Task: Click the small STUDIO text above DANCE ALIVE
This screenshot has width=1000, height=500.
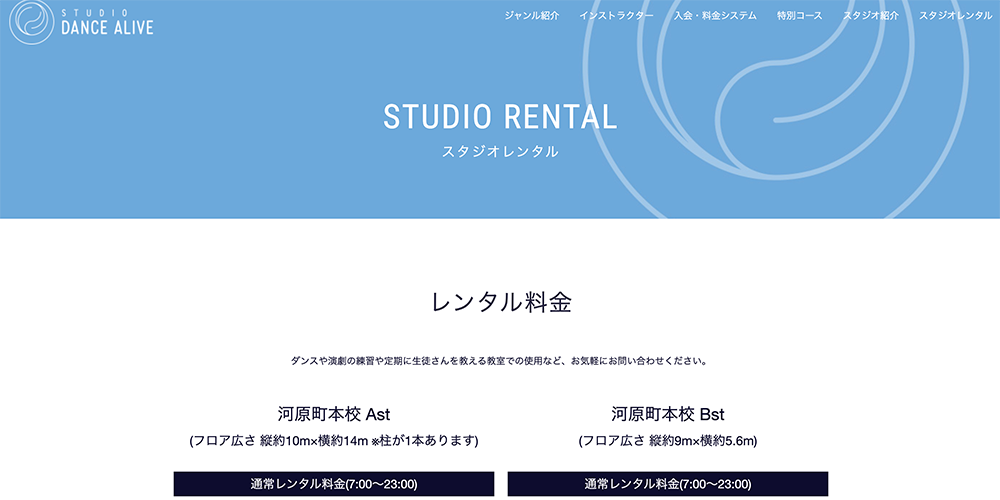Action: pos(93,12)
